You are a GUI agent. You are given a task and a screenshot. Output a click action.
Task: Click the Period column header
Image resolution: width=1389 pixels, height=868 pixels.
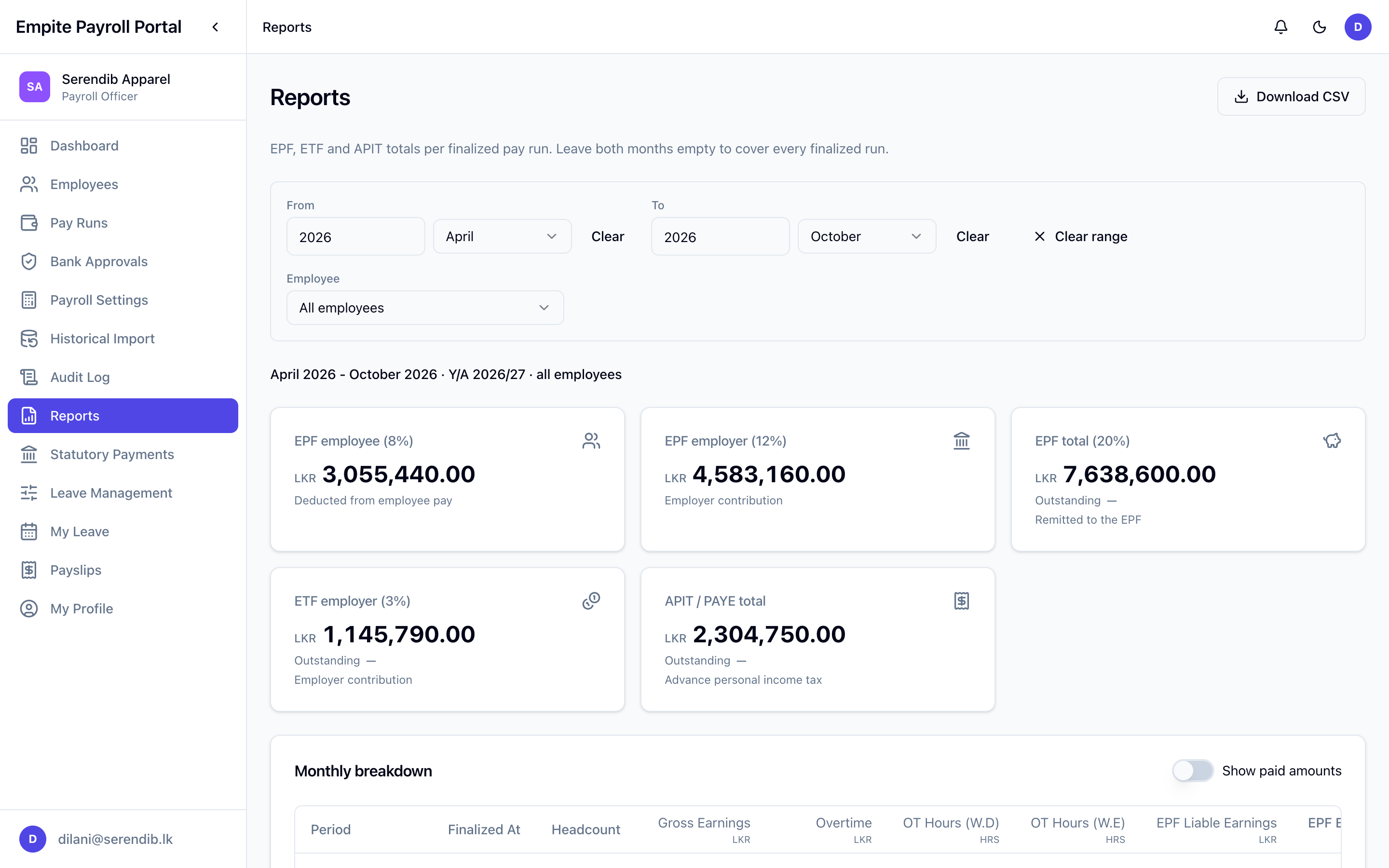point(330,829)
